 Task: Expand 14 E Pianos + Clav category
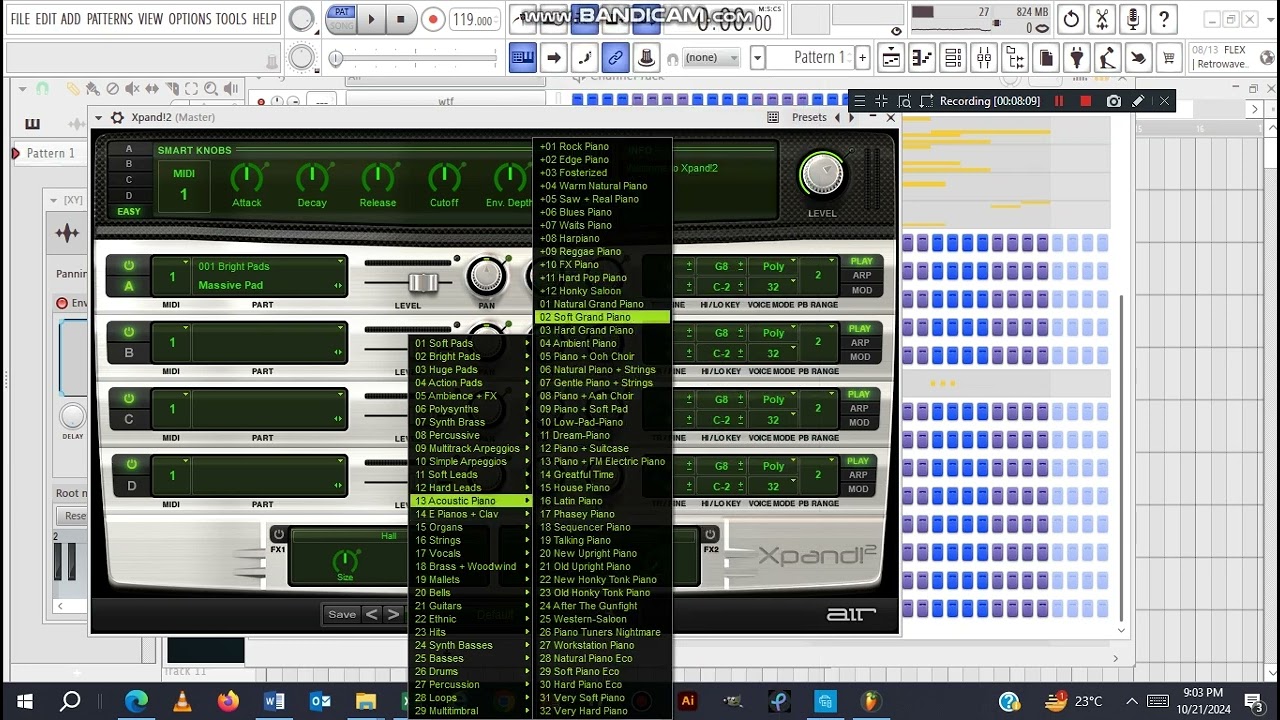(471, 514)
